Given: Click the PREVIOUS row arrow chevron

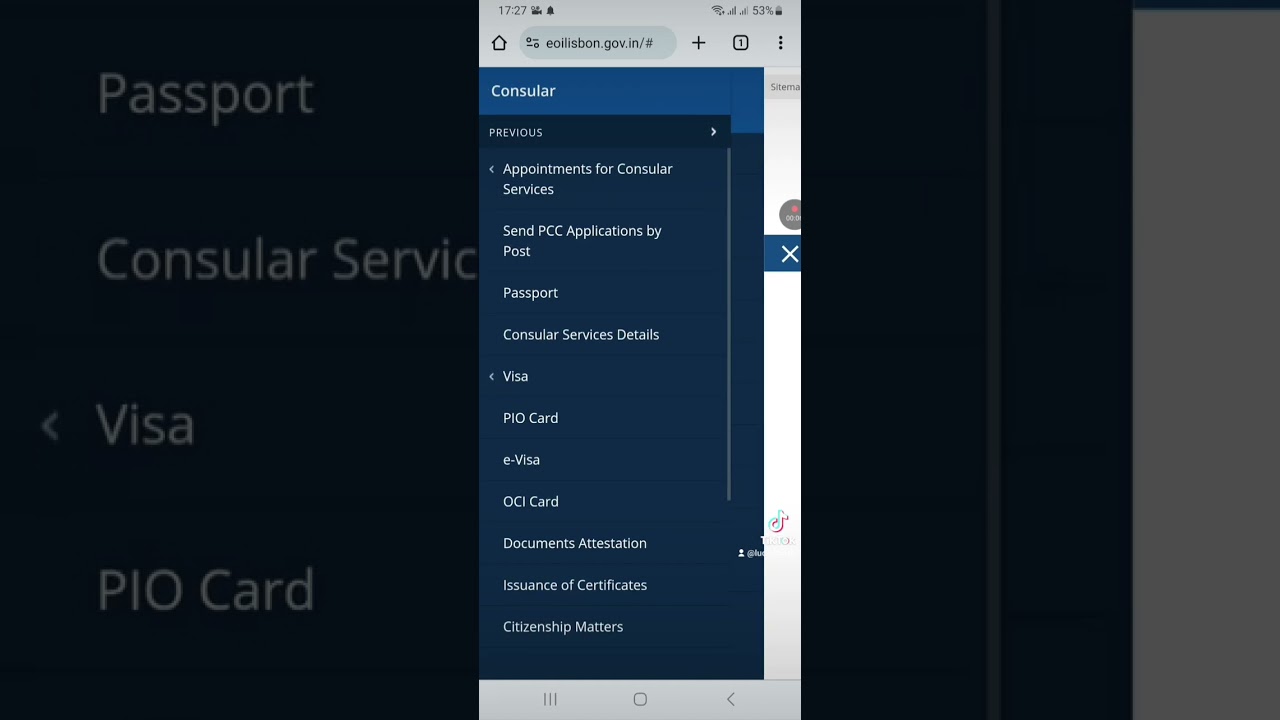Looking at the screenshot, I should click(x=713, y=132).
